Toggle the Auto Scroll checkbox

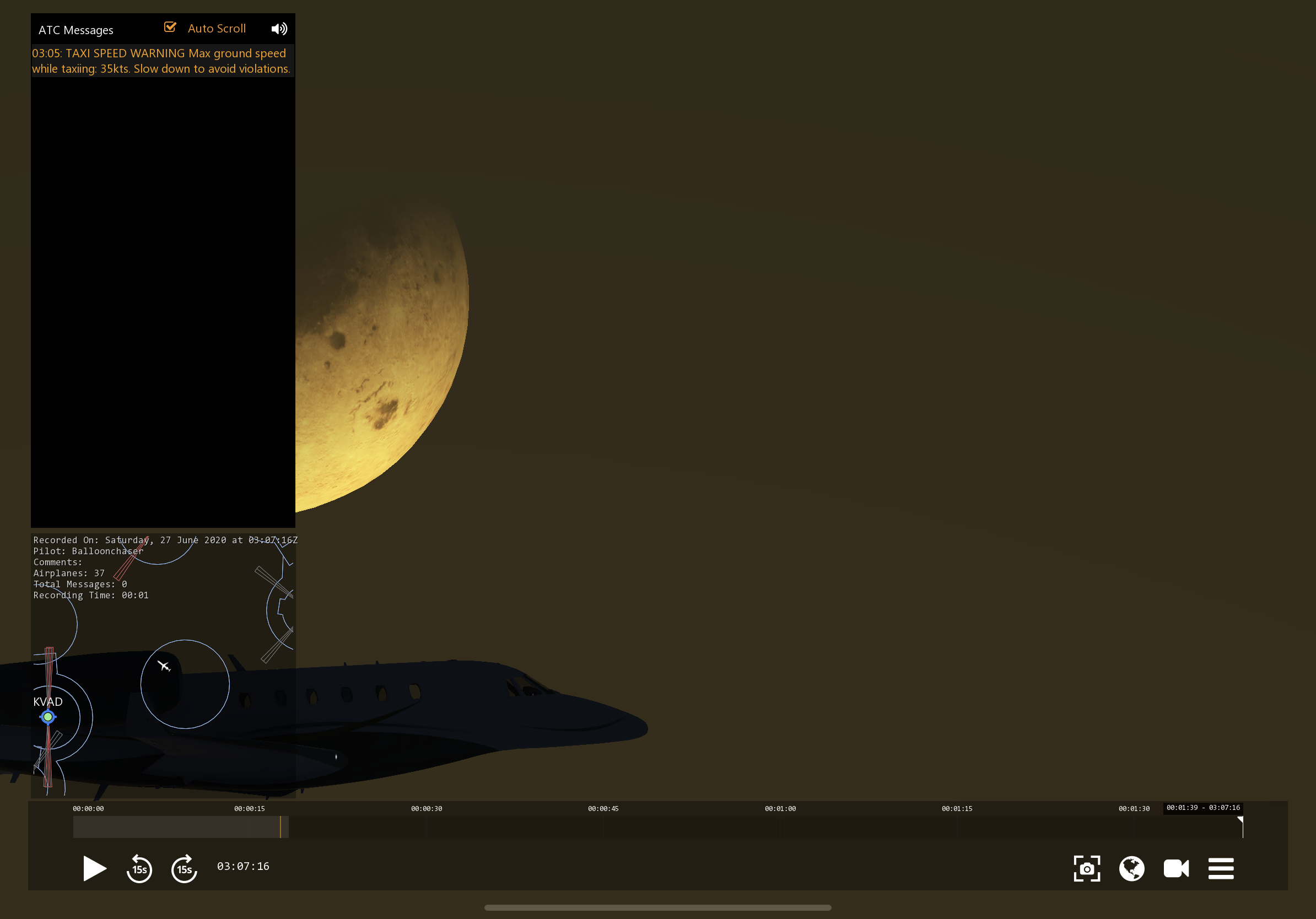pyautogui.click(x=170, y=28)
